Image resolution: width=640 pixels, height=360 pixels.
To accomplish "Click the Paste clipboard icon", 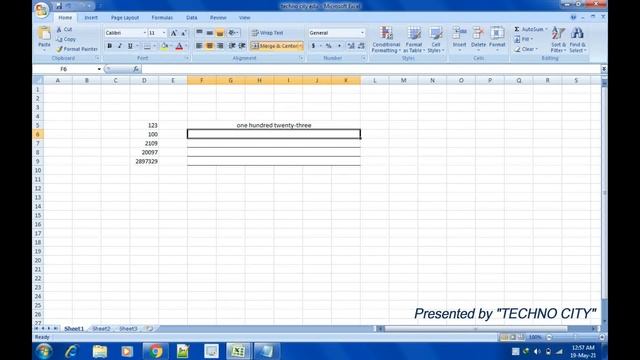I will [x=44, y=33].
